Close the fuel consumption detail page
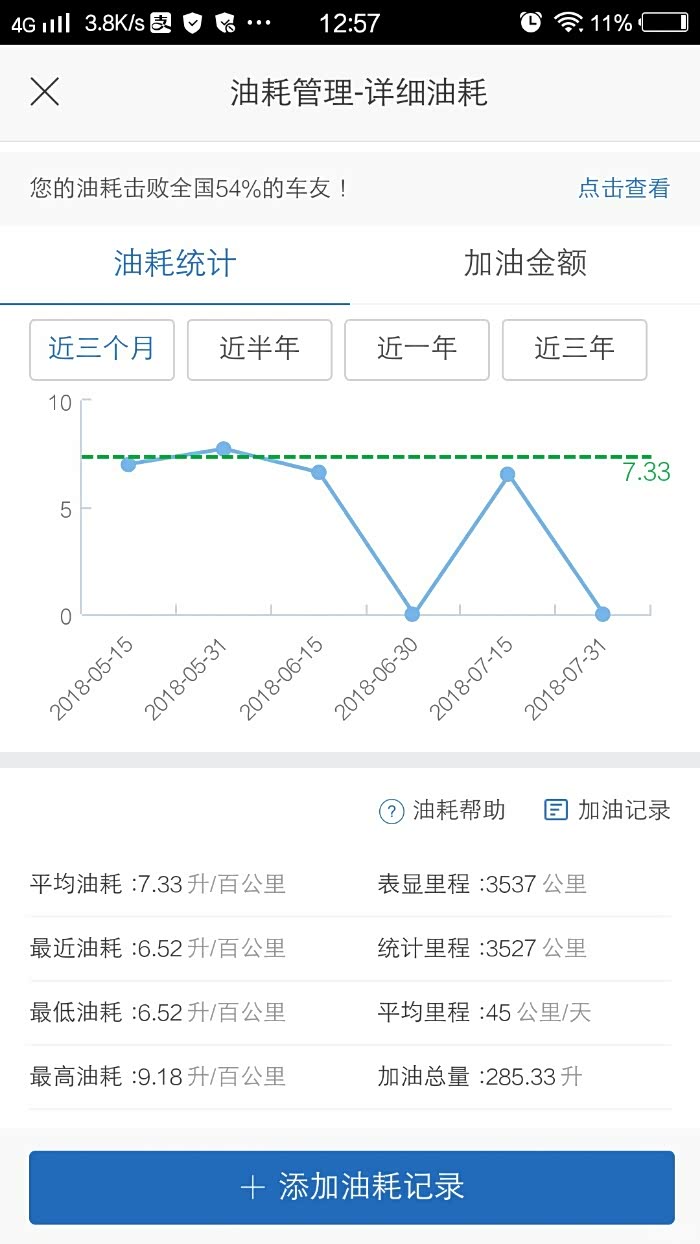Image resolution: width=700 pixels, height=1244 pixels. pos(45,93)
